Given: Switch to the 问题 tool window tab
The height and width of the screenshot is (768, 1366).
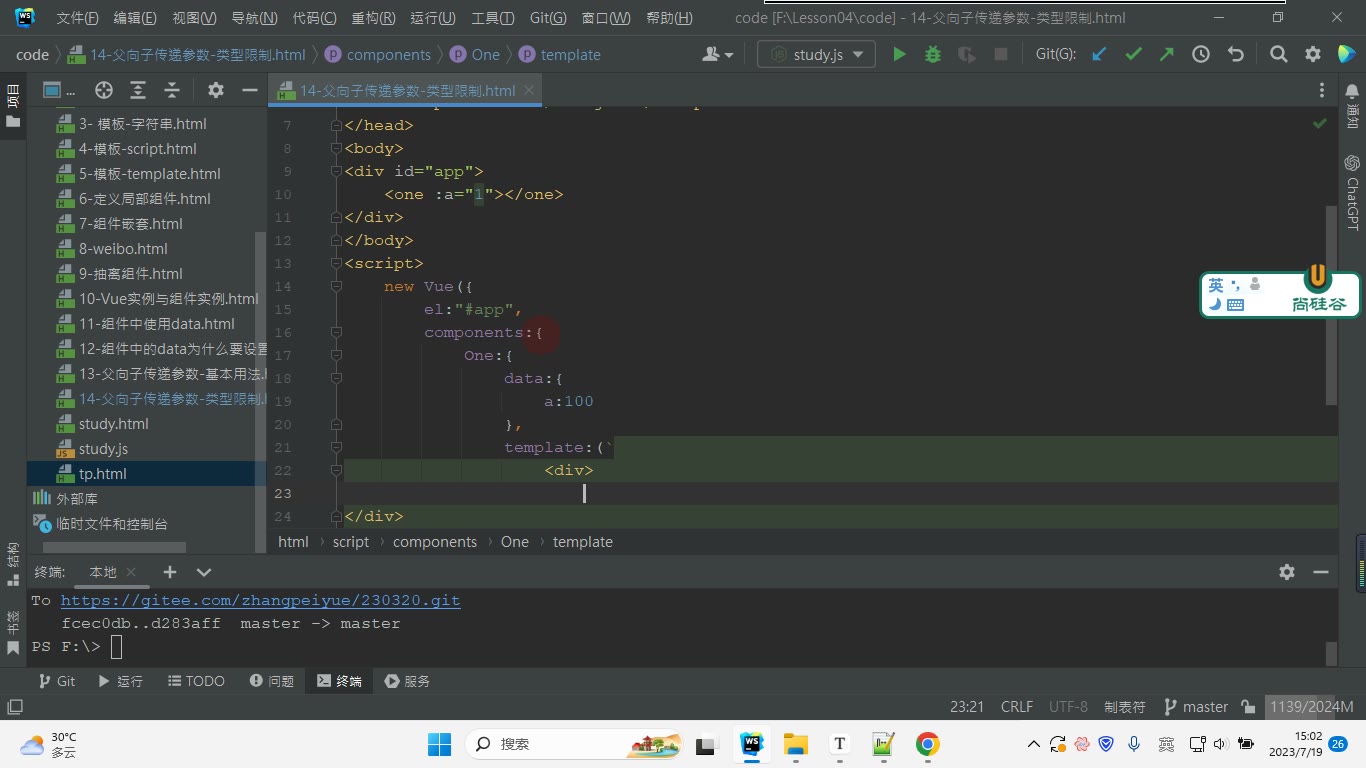Looking at the screenshot, I should (272, 681).
